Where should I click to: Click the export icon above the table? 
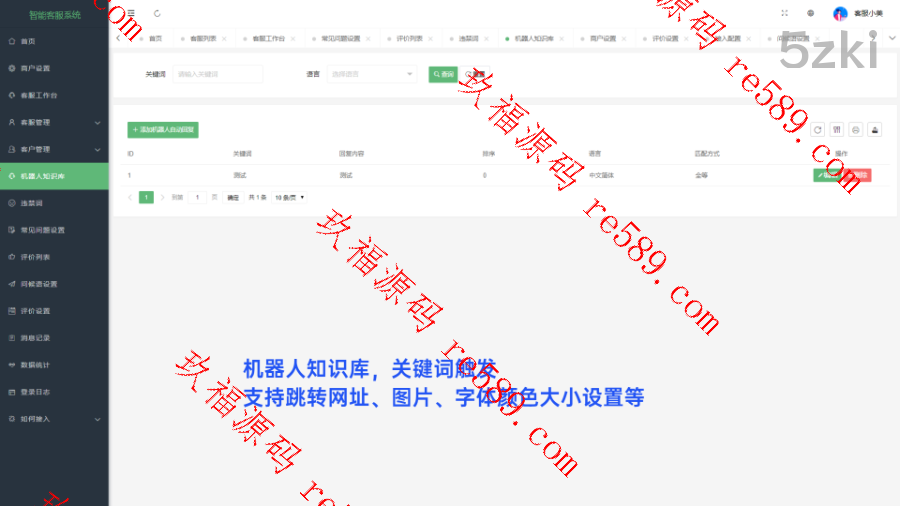(x=874, y=129)
